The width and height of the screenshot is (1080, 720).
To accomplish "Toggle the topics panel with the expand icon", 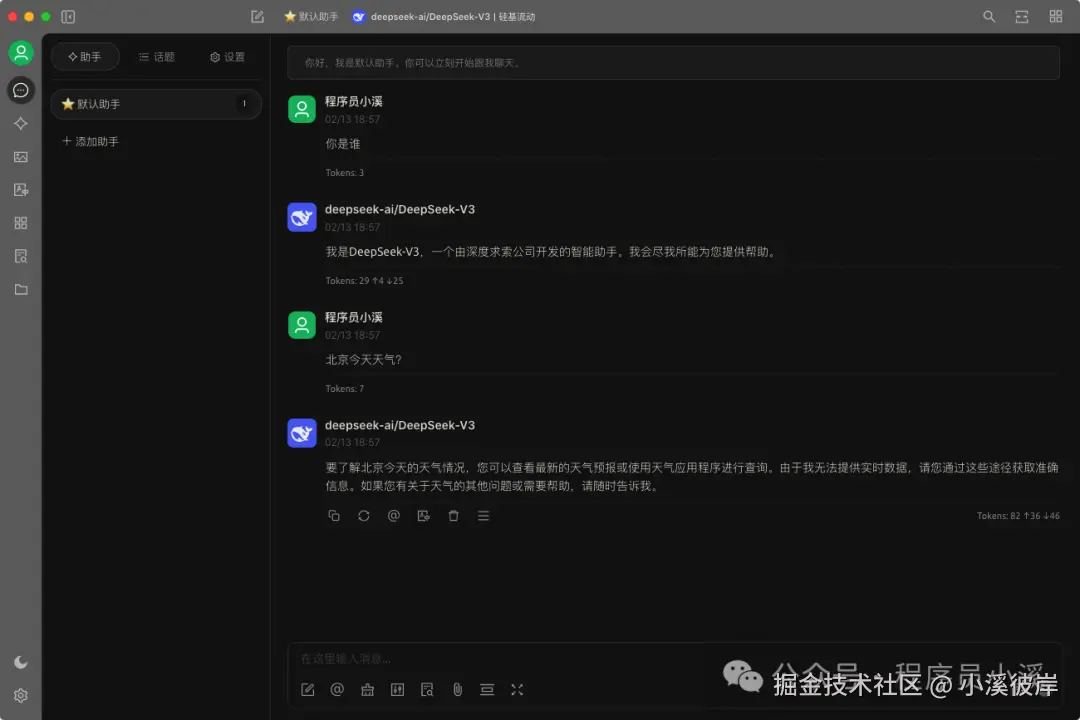I will click(x=1021, y=16).
